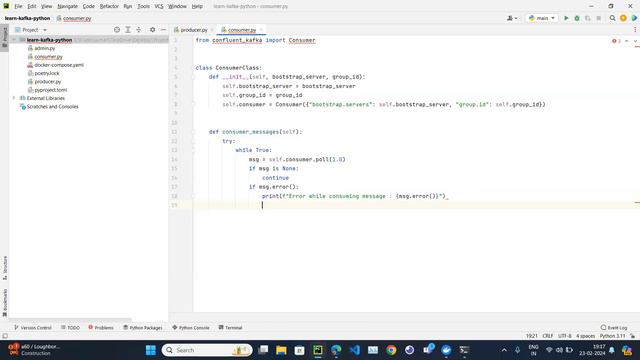The height and width of the screenshot is (360, 640).
Task: Close the consumer.py tab
Action: (261, 30)
